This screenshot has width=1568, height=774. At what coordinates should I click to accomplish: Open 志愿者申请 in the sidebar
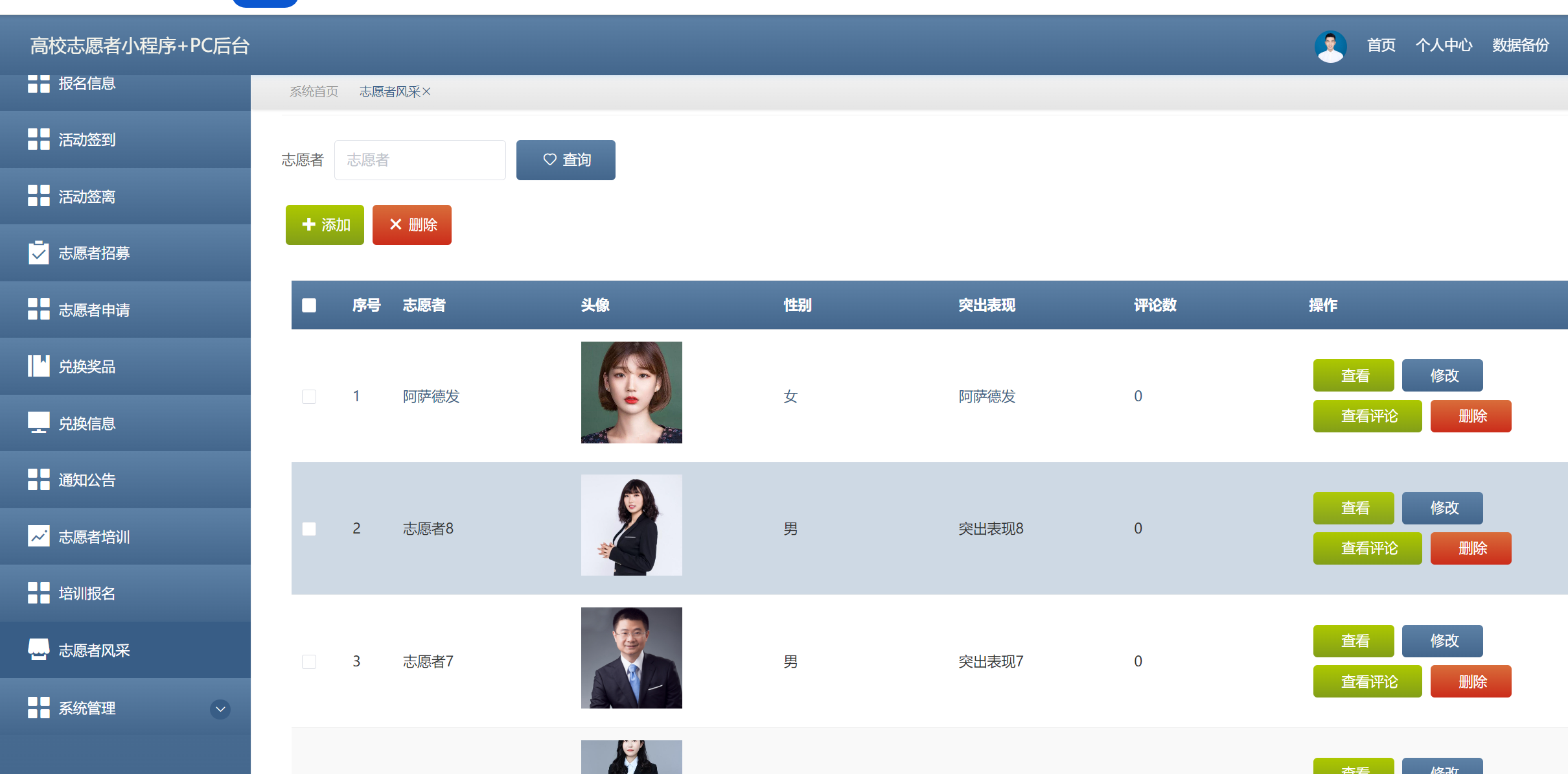(x=125, y=310)
